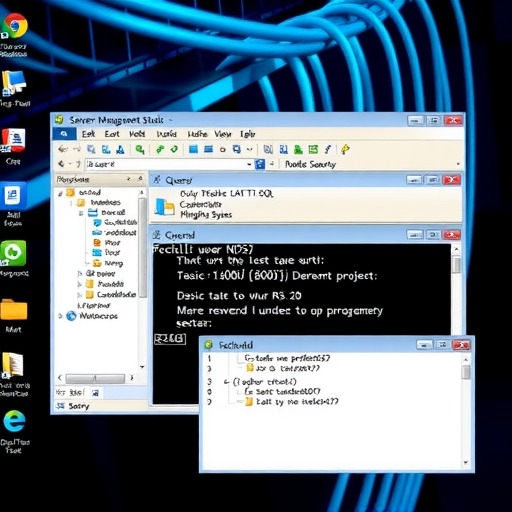Select the top root folder tree item

pos(83,193)
